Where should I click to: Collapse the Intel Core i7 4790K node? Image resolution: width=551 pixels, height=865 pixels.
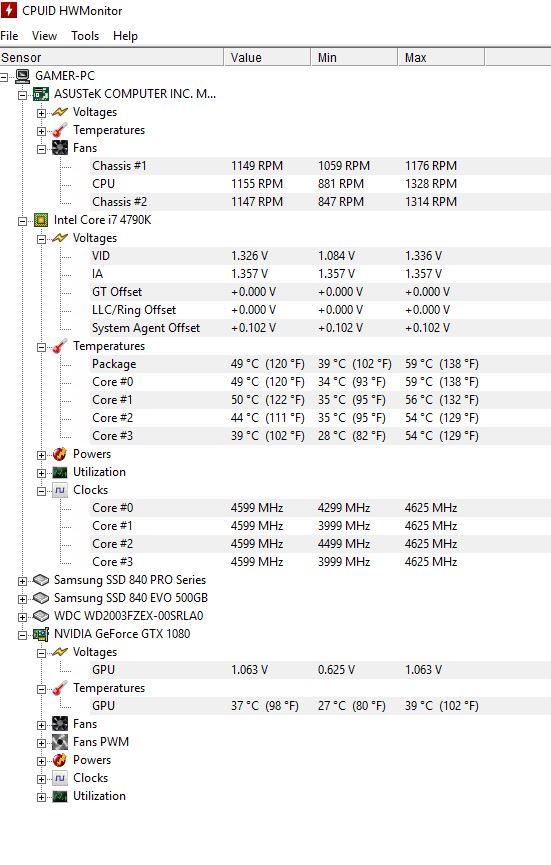pyautogui.click(x=23, y=221)
